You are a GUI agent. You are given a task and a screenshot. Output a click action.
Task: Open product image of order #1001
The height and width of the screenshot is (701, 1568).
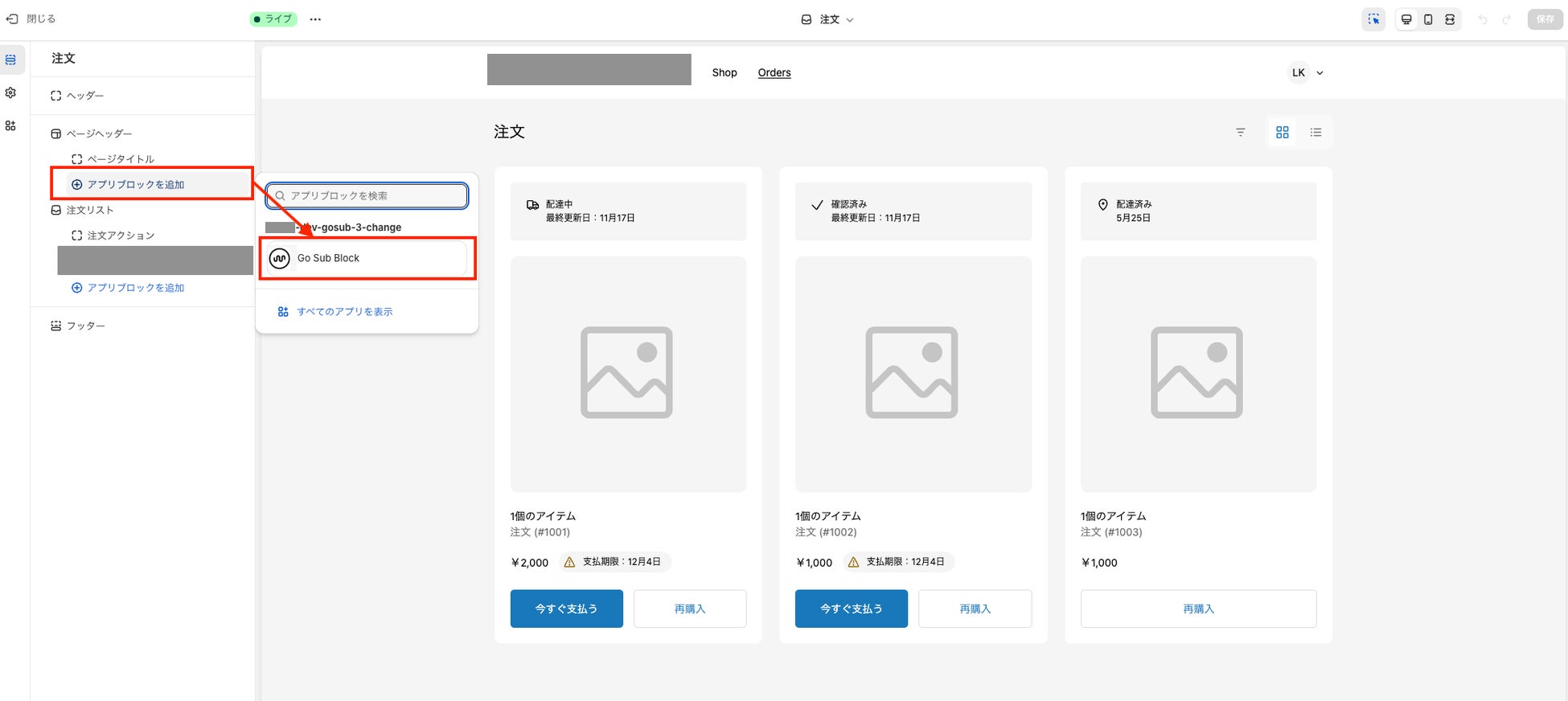point(628,374)
